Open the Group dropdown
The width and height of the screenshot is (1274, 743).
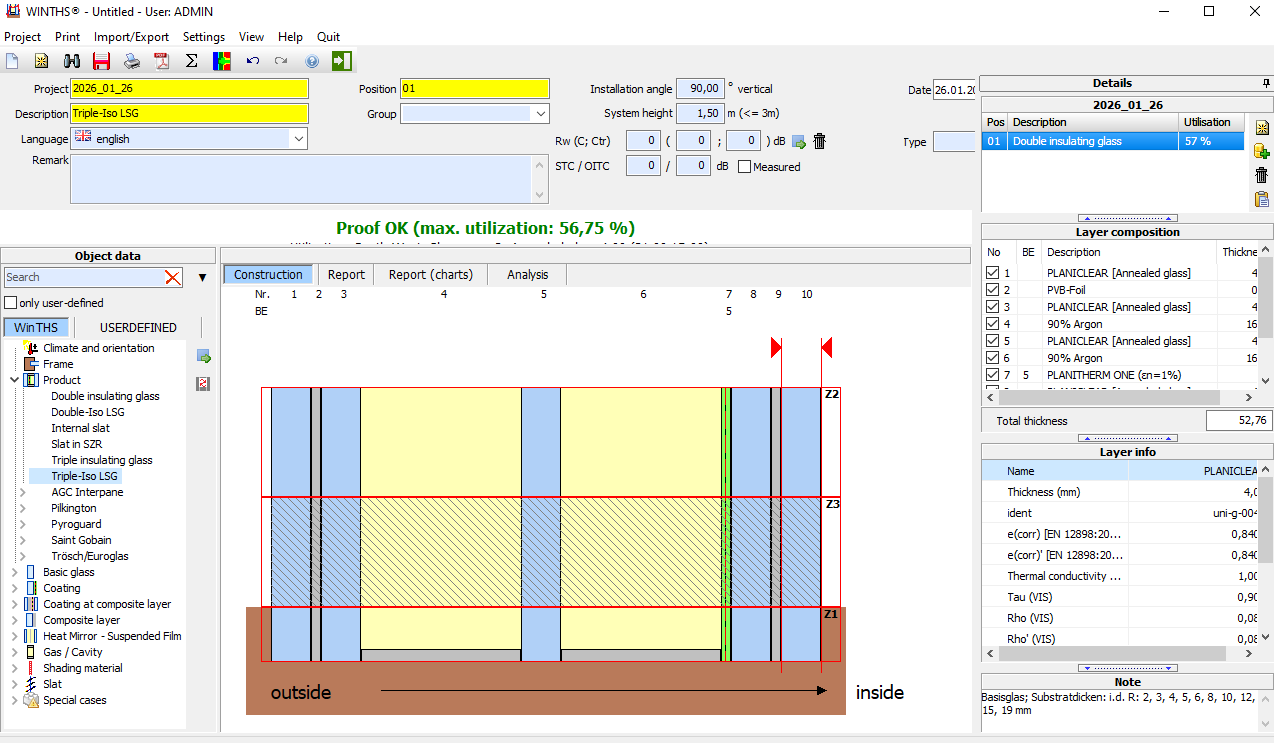(x=540, y=114)
